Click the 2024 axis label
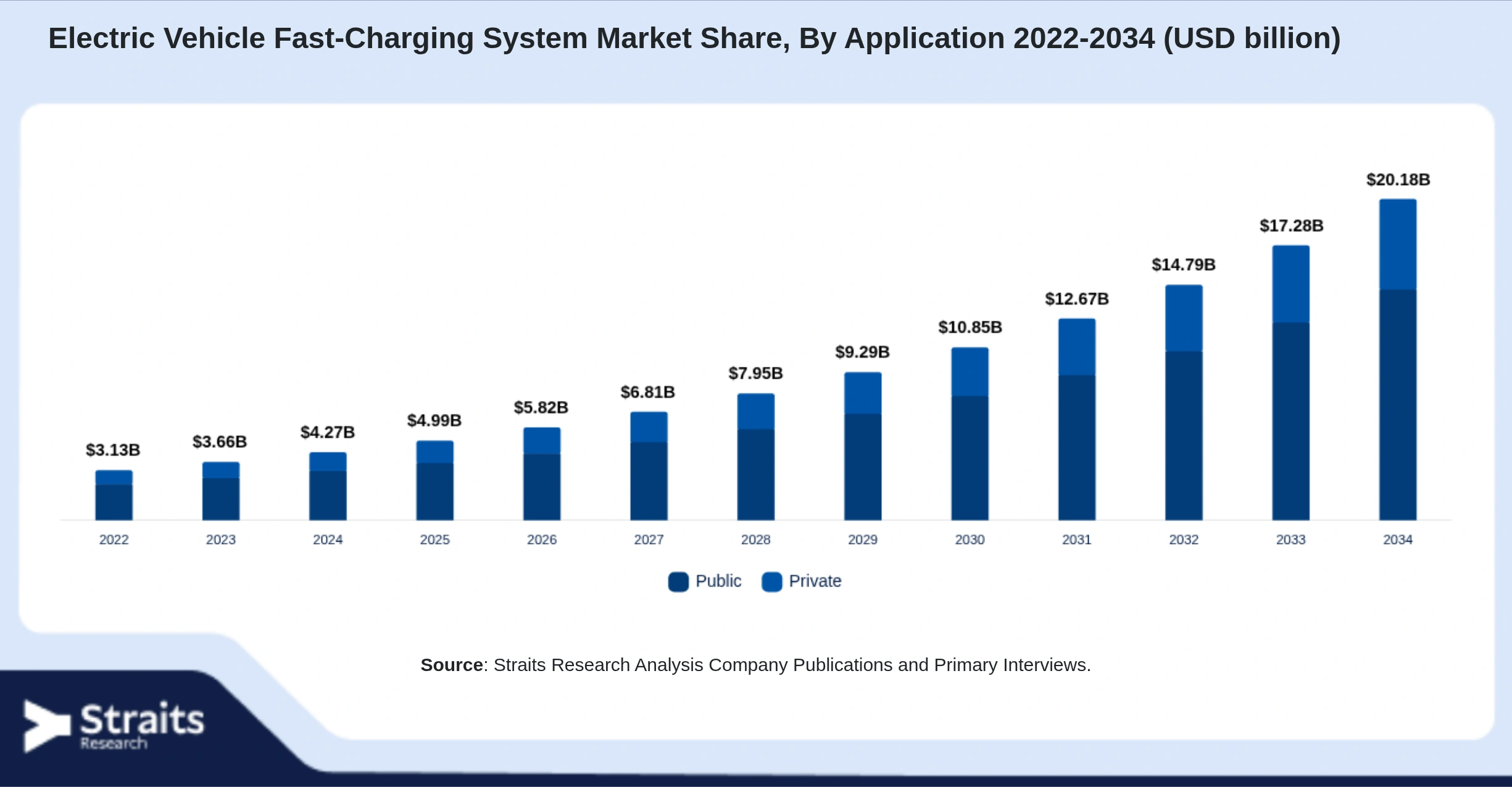Image resolution: width=1512 pixels, height=787 pixels. 328,540
